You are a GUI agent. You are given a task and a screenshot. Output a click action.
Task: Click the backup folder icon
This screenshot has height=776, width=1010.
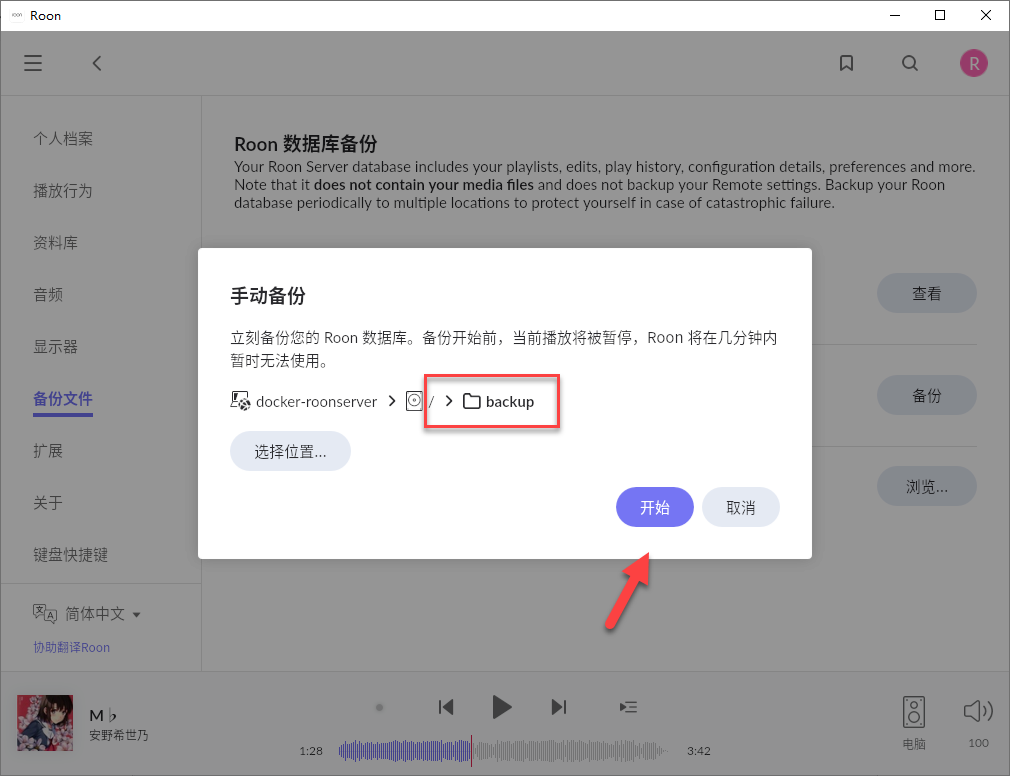point(472,401)
